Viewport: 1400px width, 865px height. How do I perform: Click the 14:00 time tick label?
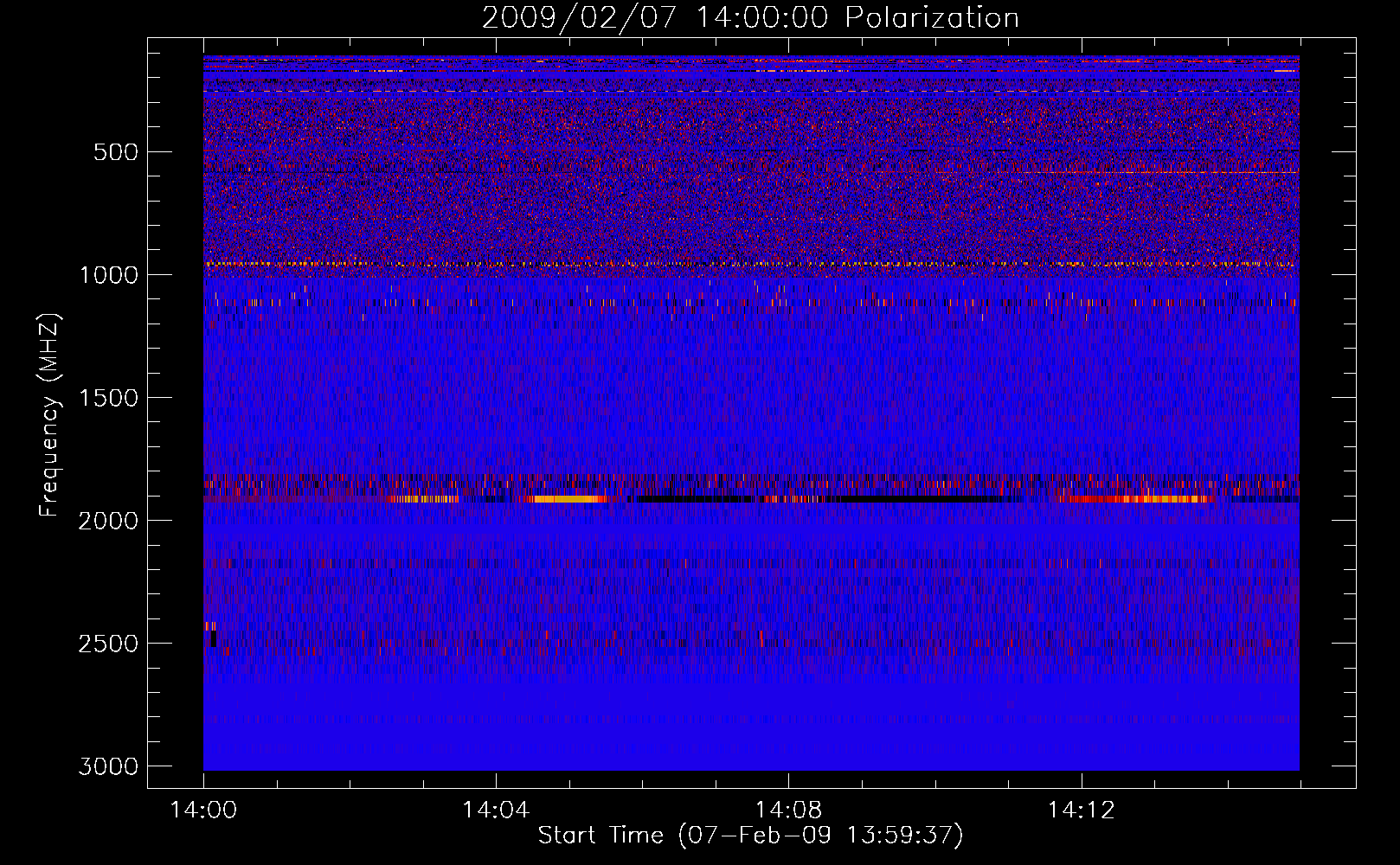203,811
